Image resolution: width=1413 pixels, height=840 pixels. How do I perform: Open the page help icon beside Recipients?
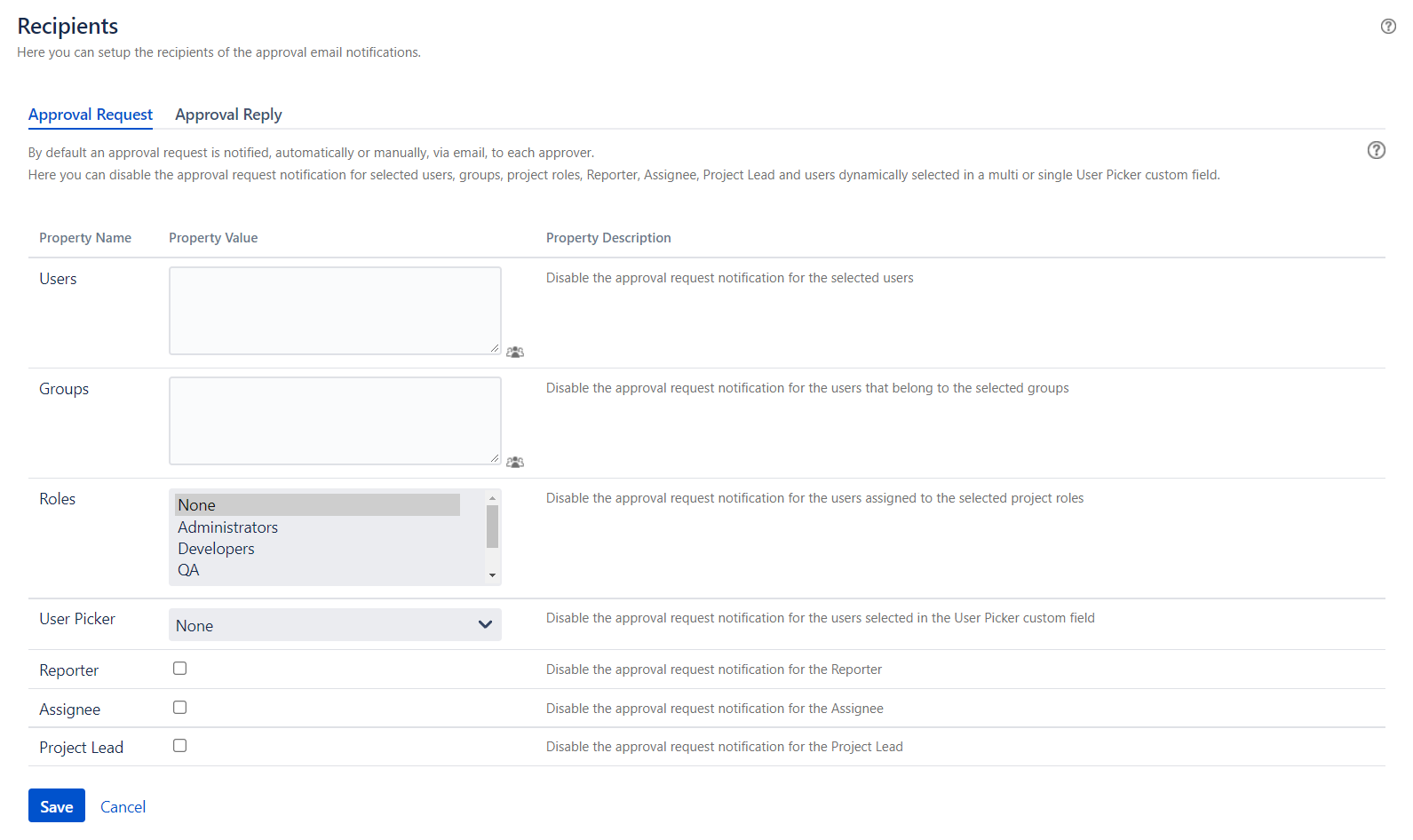(1388, 27)
